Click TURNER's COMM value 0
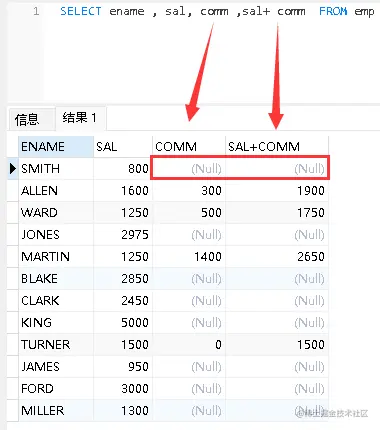Viewport: 380px width, 430px height. (218, 345)
